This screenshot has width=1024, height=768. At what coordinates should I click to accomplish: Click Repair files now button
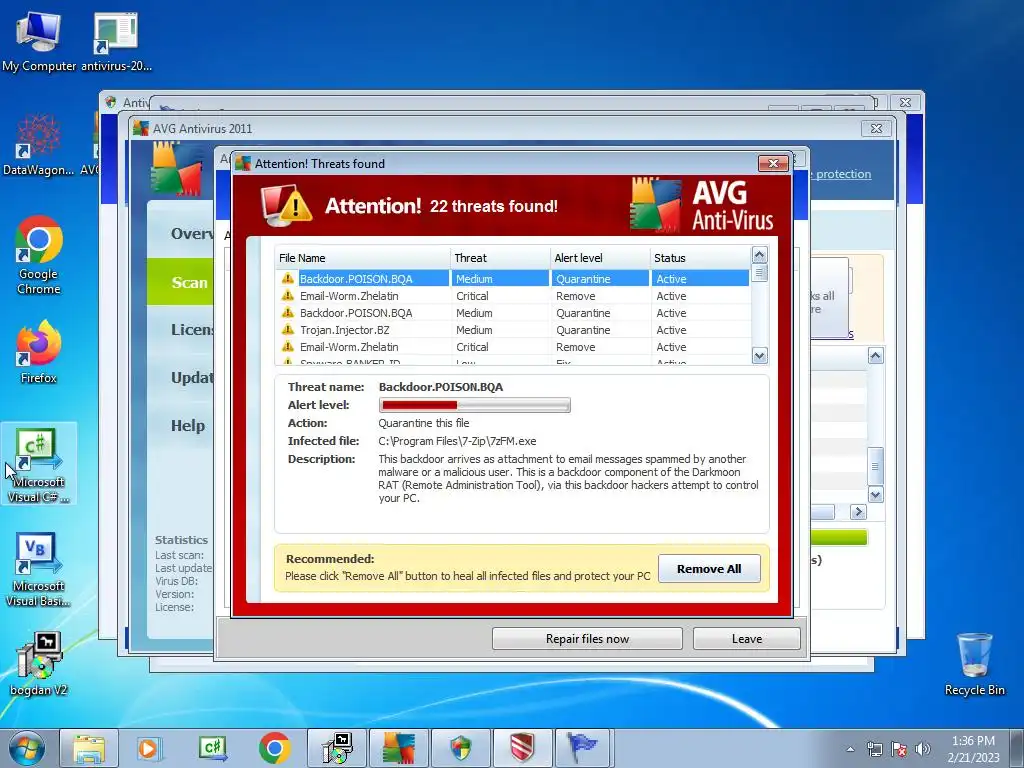click(x=587, y=639)
